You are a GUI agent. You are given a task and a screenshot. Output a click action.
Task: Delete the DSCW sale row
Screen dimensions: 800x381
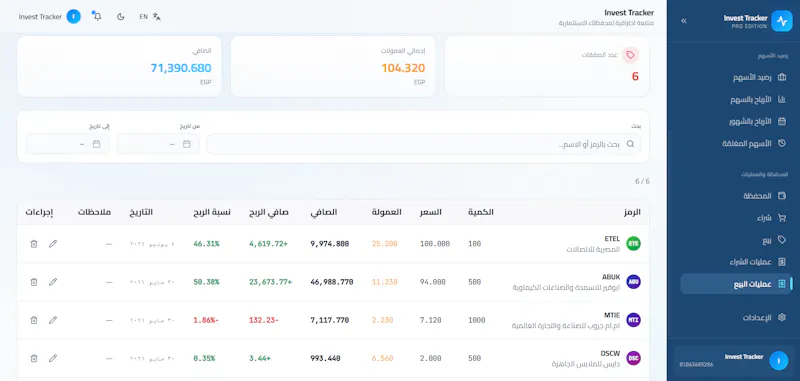tap(34, 359)
